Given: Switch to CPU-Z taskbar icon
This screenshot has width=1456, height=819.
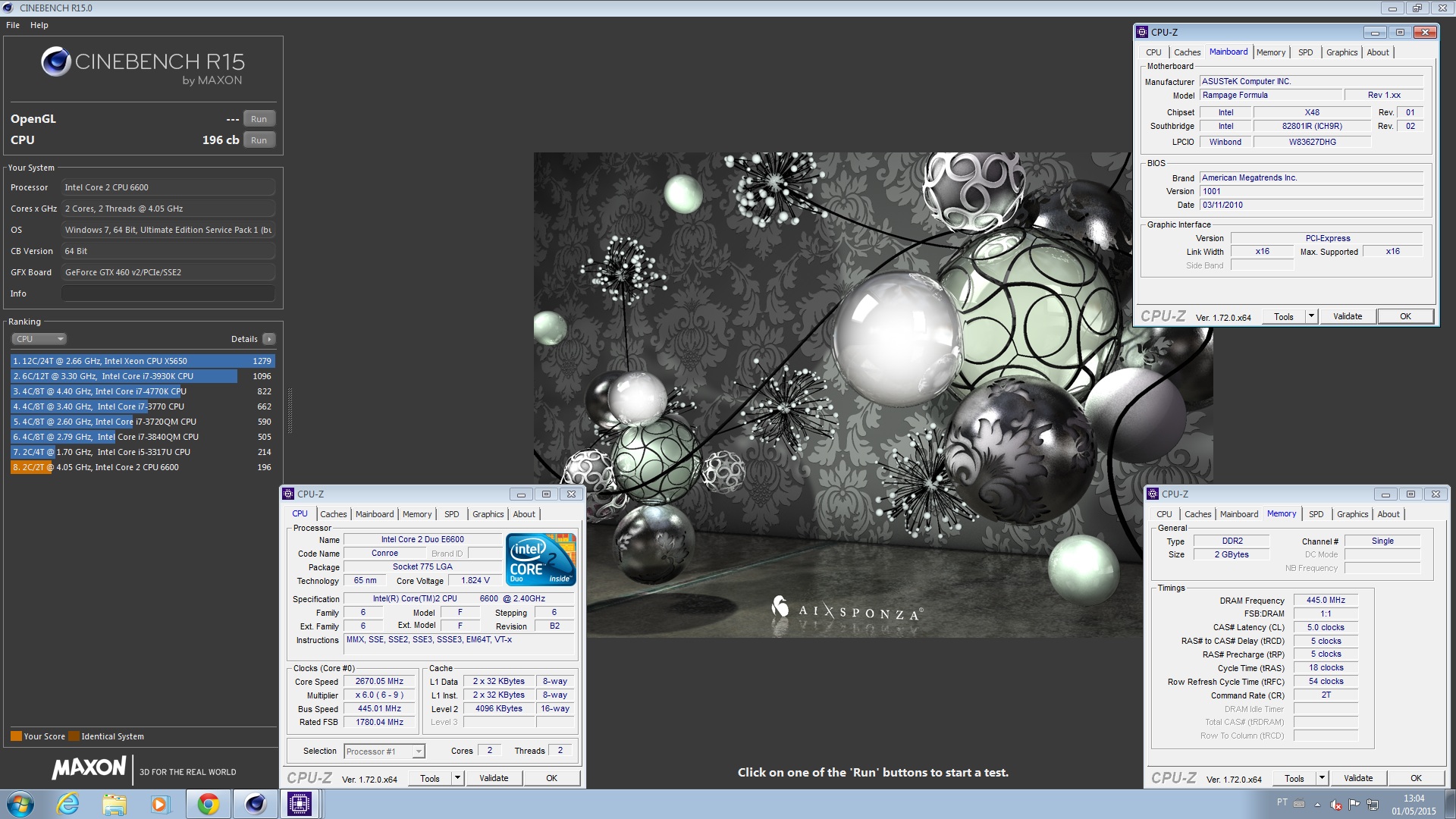Looking at the screenshot, I should (x=300, y=804).
